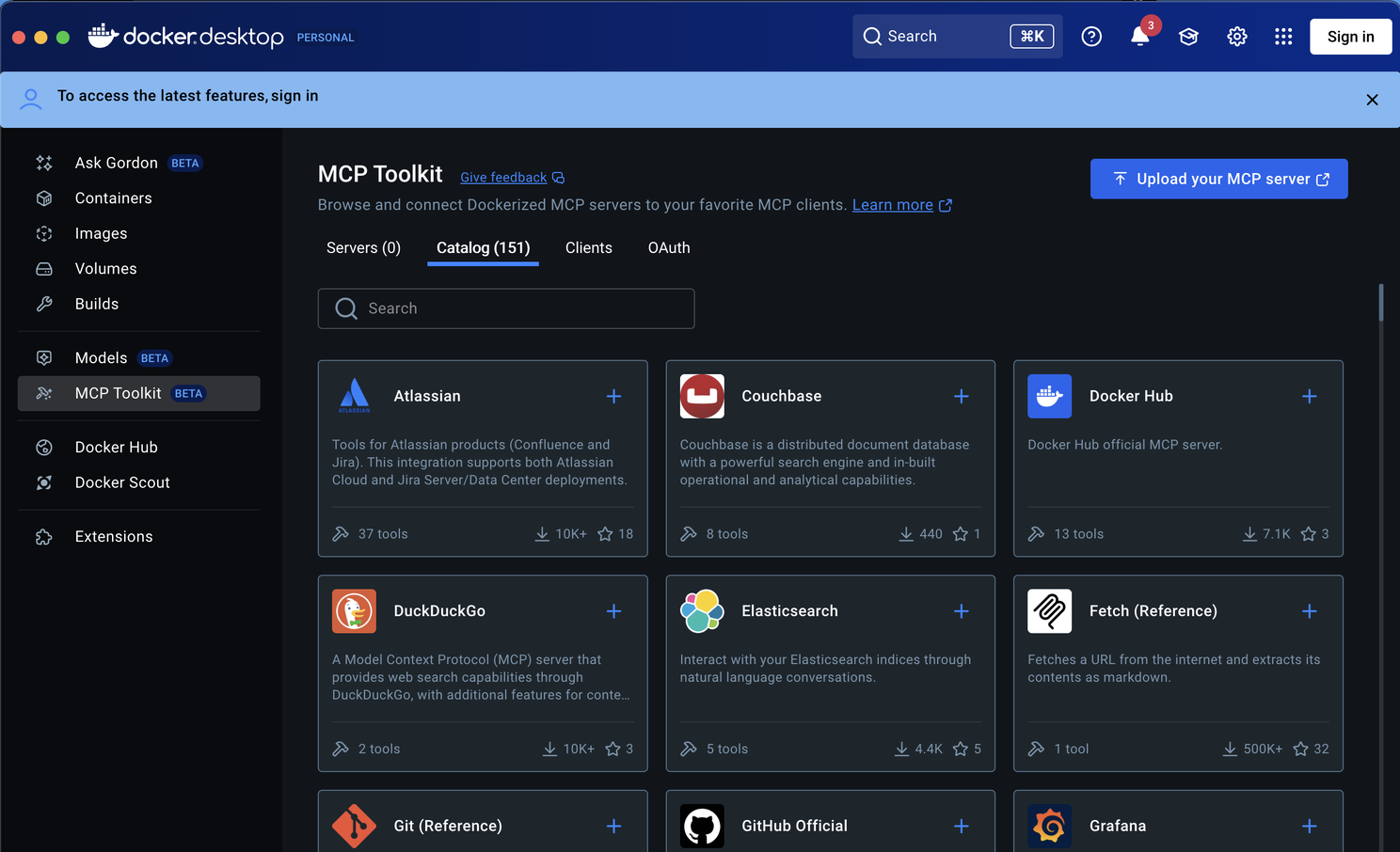Select MCP Toolkit in sidebar
Viewport: 1400px width, 852px height.
coord(139,393)
